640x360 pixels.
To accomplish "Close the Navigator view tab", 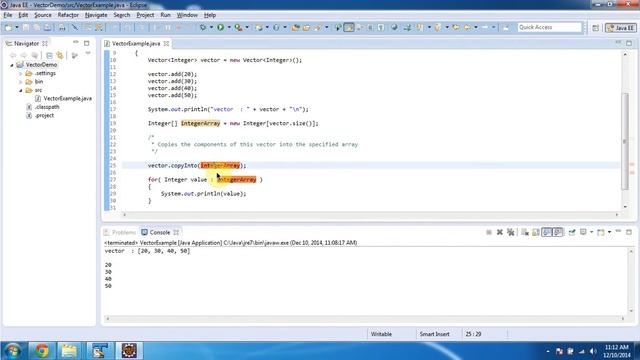I will pos(45,43).
